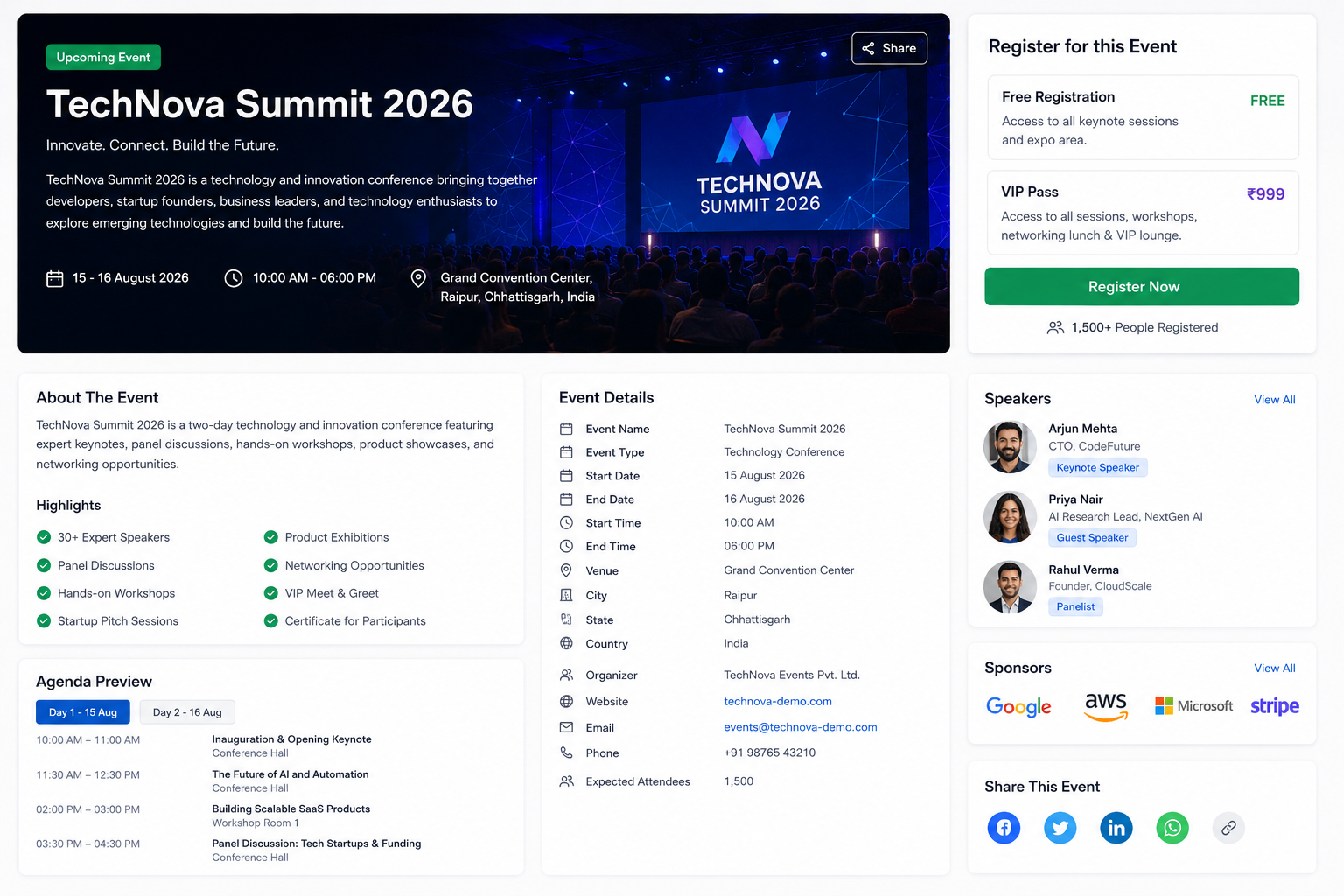Click the TechNova Summit 2026 banner title
This screenshot has width=1344, height=896.
pyautogui.click(x=260, y=104)
